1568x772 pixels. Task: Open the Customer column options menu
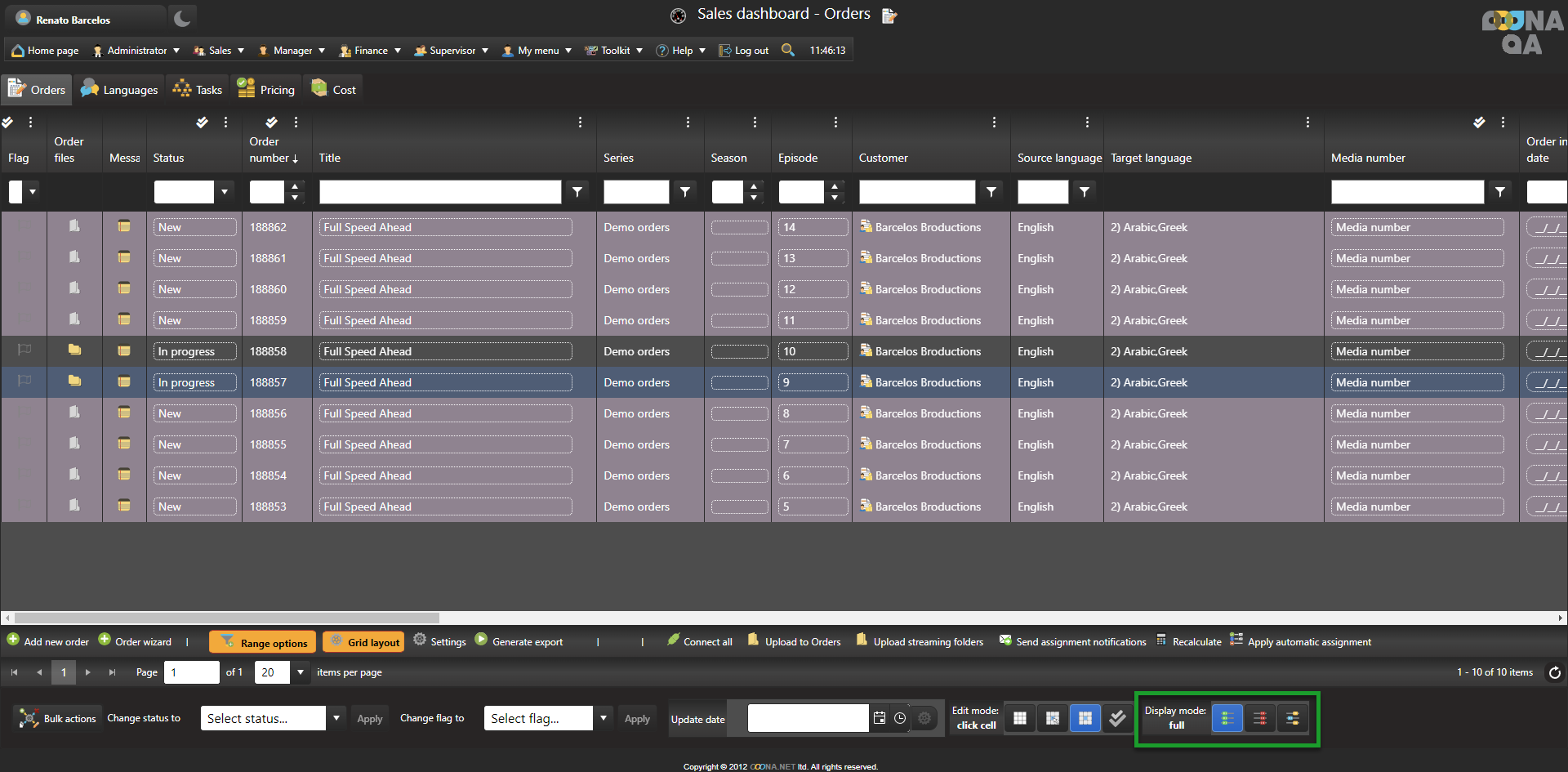pyautogui.click(x=994, y=123)
